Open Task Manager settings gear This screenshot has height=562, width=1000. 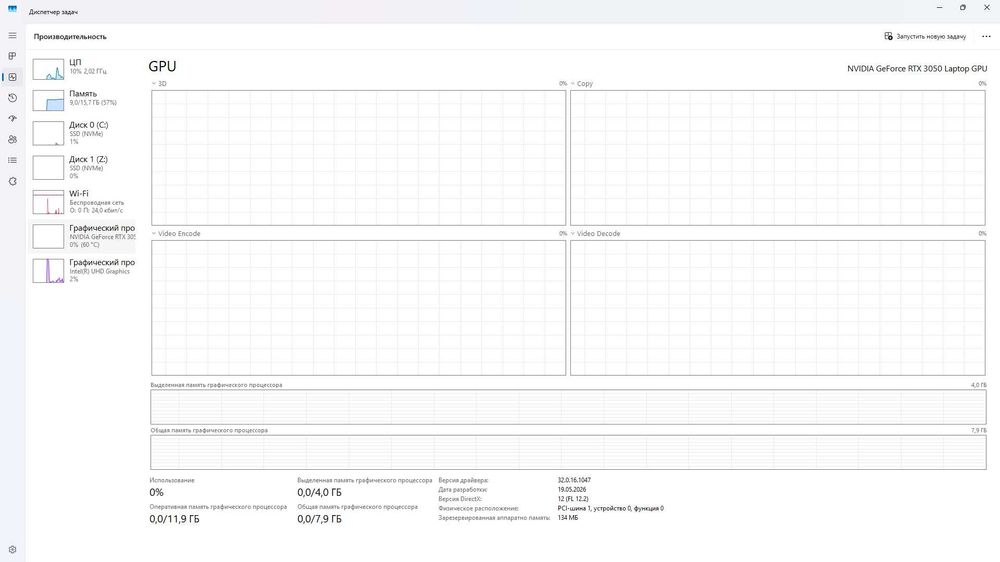coord(12,550)
